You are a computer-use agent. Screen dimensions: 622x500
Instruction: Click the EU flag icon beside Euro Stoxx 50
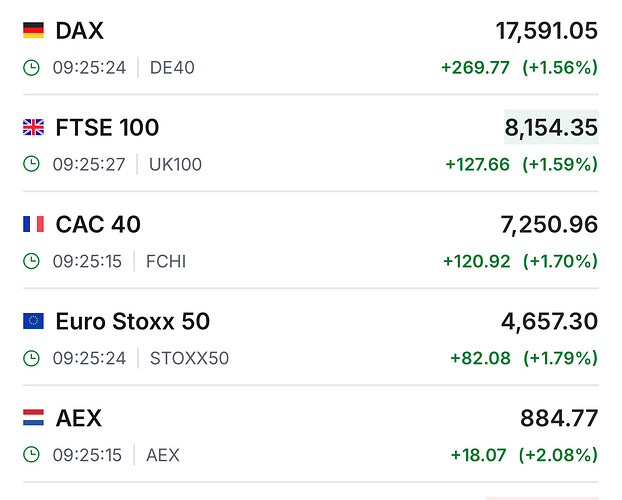33,321
